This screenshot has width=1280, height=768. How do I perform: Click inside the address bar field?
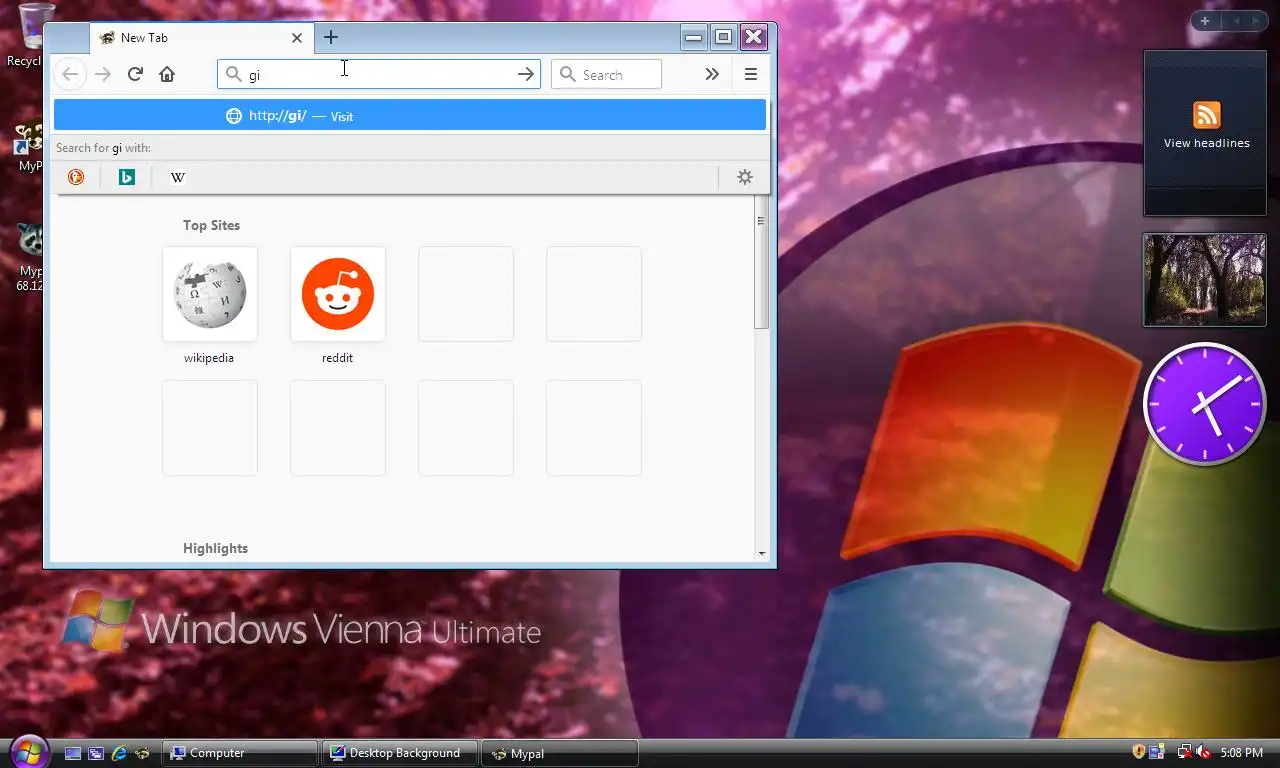380,74
